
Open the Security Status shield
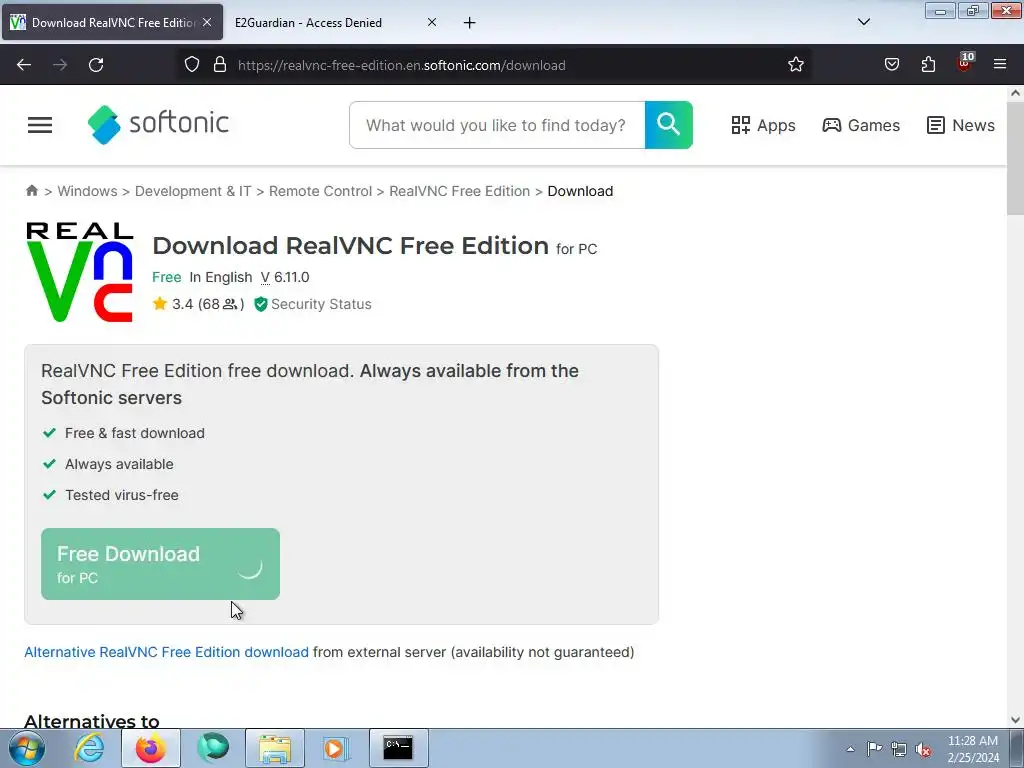tap(261, 304)
